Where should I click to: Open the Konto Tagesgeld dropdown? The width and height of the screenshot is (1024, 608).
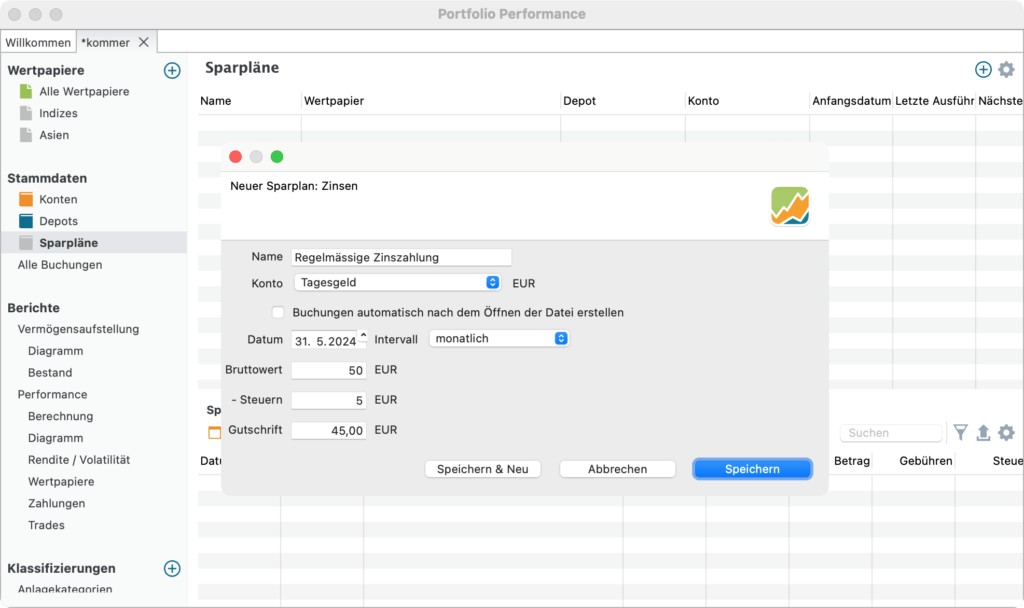[397, 282]
